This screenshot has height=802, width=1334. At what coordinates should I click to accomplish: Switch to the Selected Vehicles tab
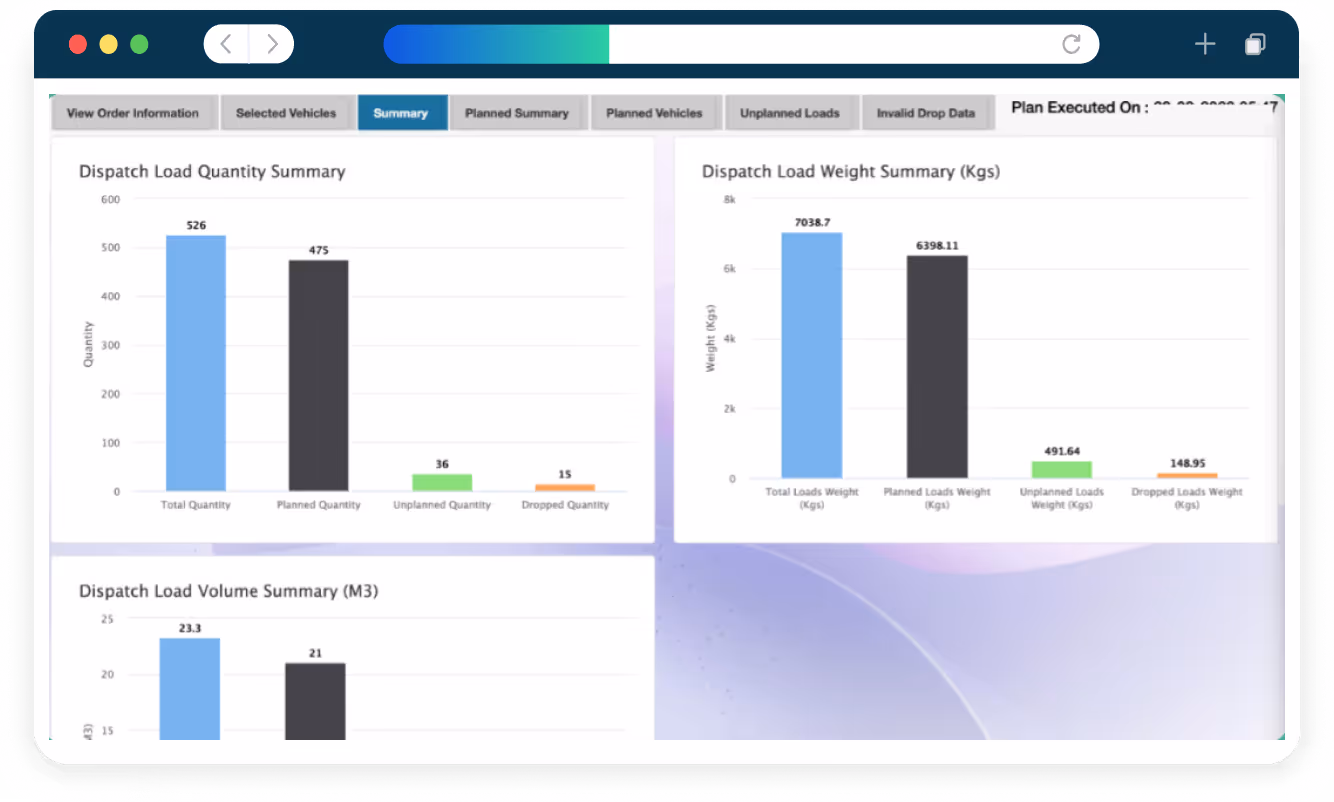[286, 113]
